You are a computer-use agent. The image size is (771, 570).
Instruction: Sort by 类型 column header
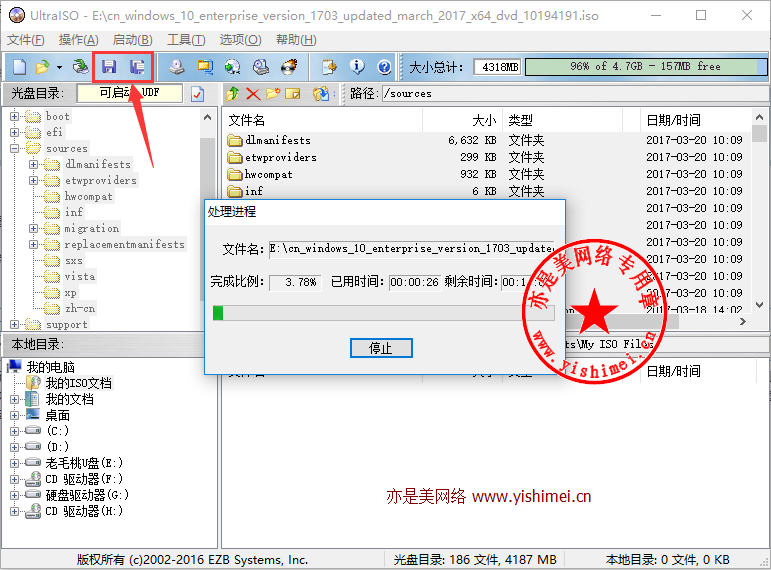pyautogui.click(x=563, y=120)
